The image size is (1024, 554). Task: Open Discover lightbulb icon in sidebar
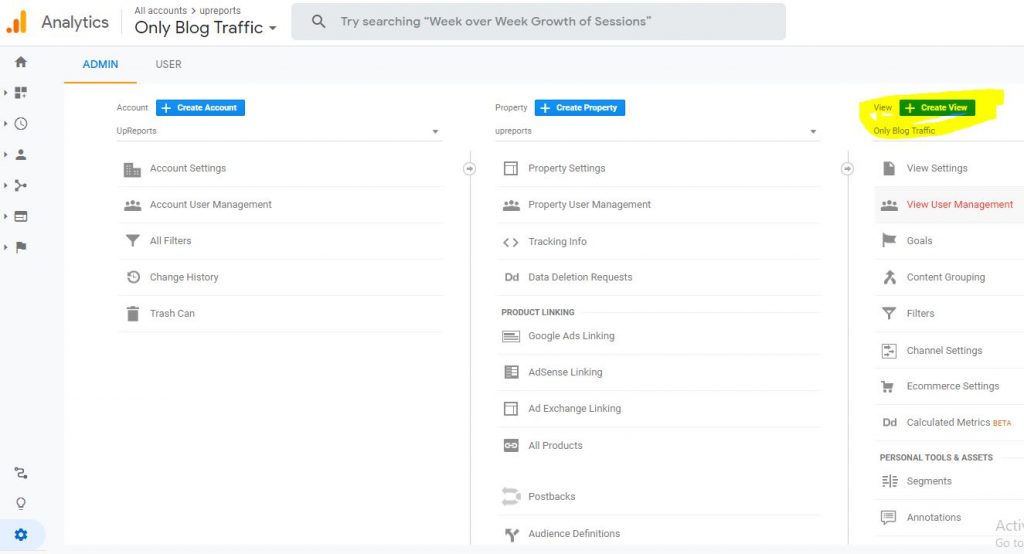coord(21,503)
